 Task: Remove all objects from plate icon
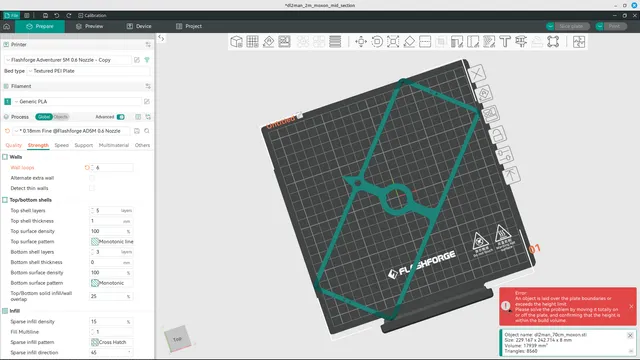pos(476,74)
